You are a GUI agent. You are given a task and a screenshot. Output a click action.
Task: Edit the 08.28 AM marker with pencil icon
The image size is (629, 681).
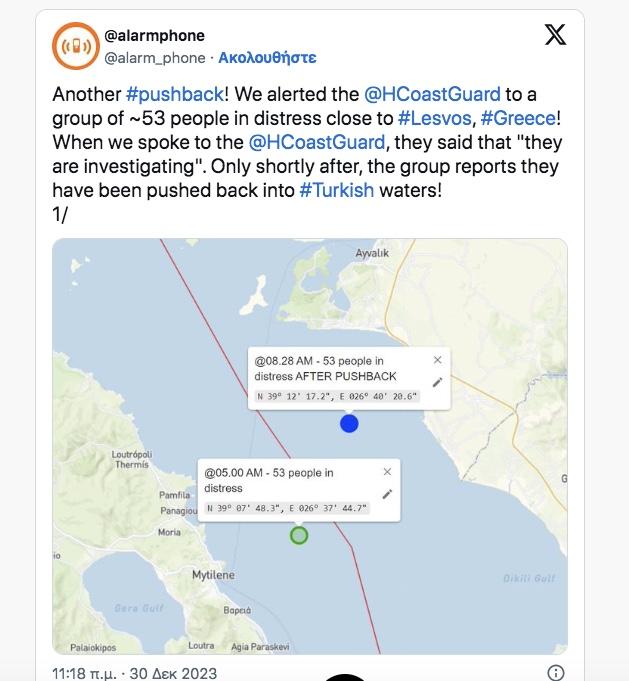pyautogui.click(x=437, y=382)
